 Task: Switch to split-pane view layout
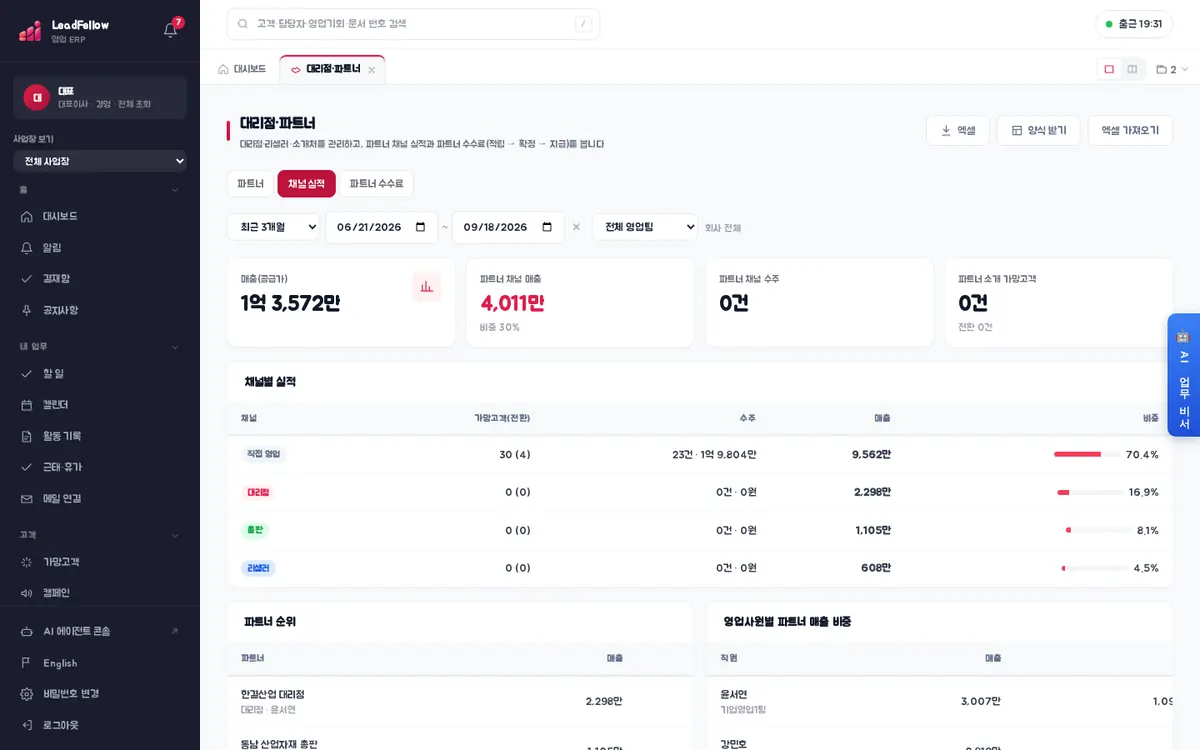click(x=1132, y=69)
